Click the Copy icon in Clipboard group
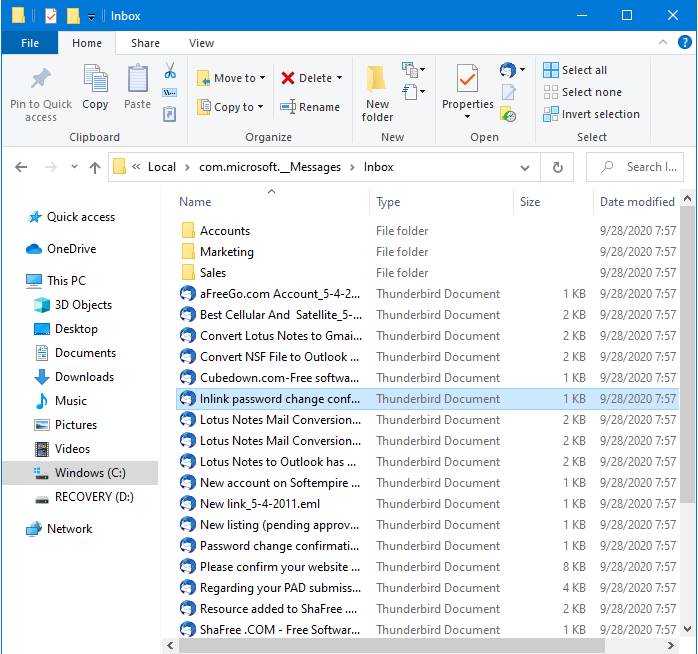Viewport: 698px width, 654px height. click(x=95, y=78)
